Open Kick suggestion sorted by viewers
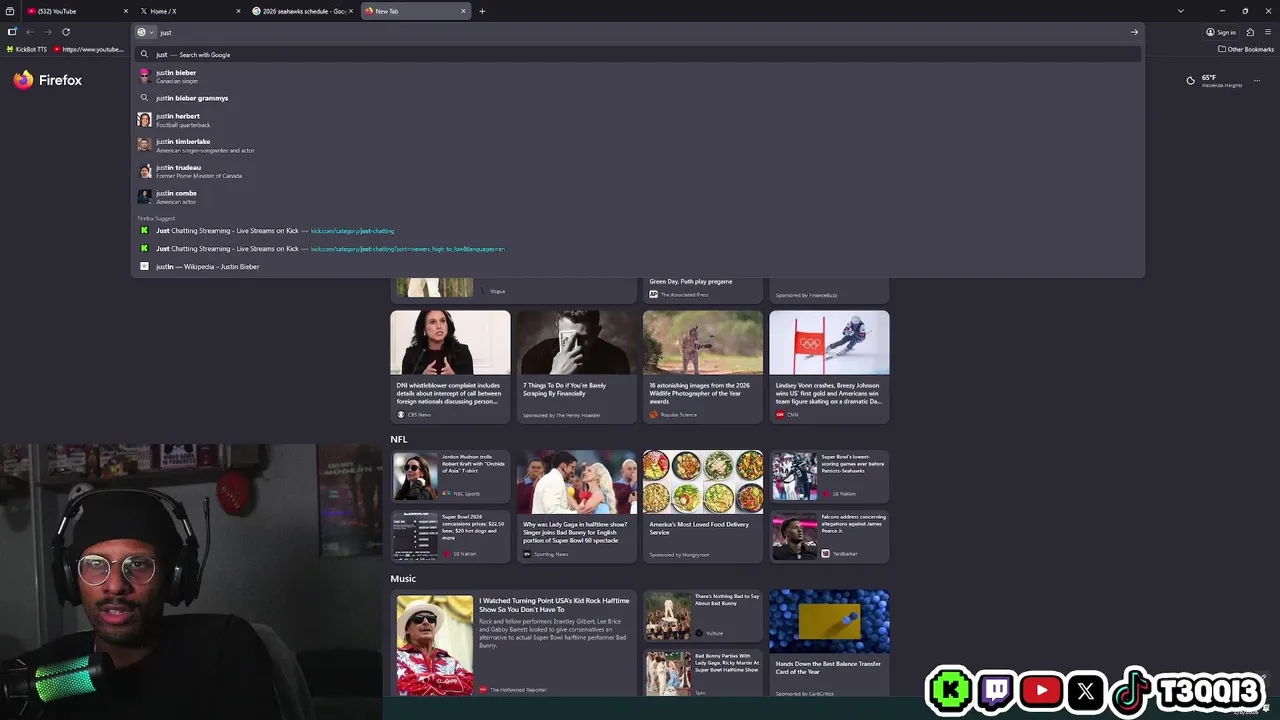 [638, 249]
